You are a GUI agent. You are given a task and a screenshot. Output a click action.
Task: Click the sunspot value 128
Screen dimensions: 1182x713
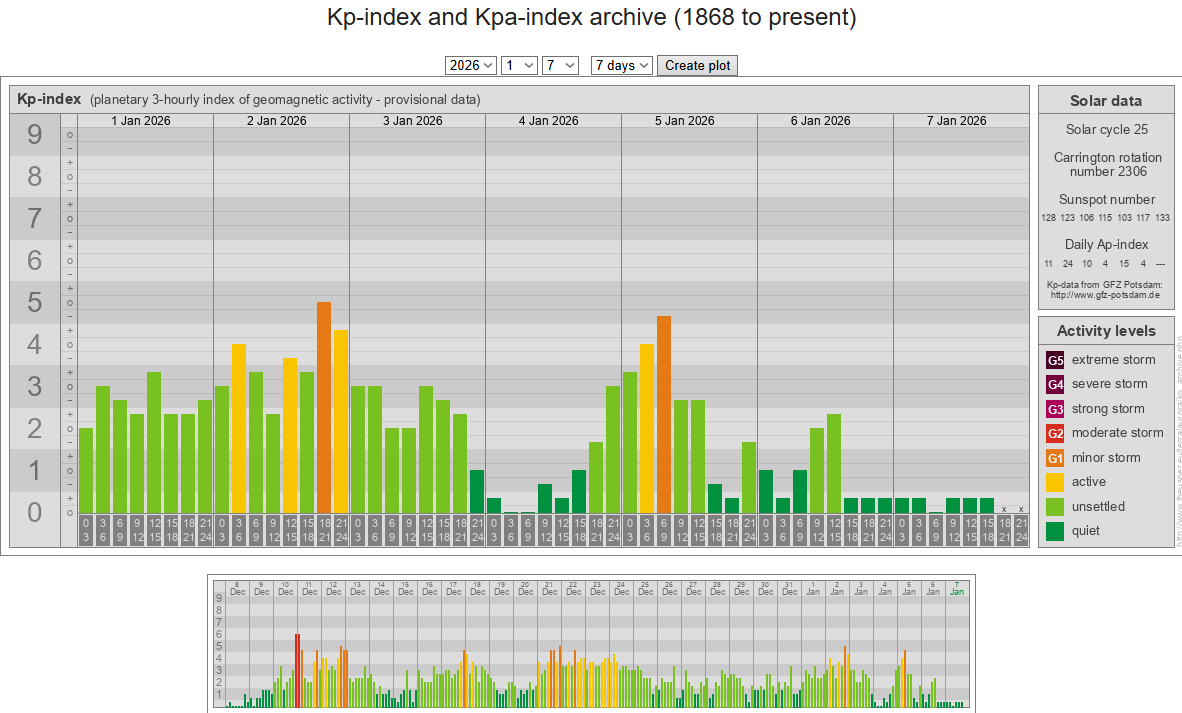tap(1049, 218)
